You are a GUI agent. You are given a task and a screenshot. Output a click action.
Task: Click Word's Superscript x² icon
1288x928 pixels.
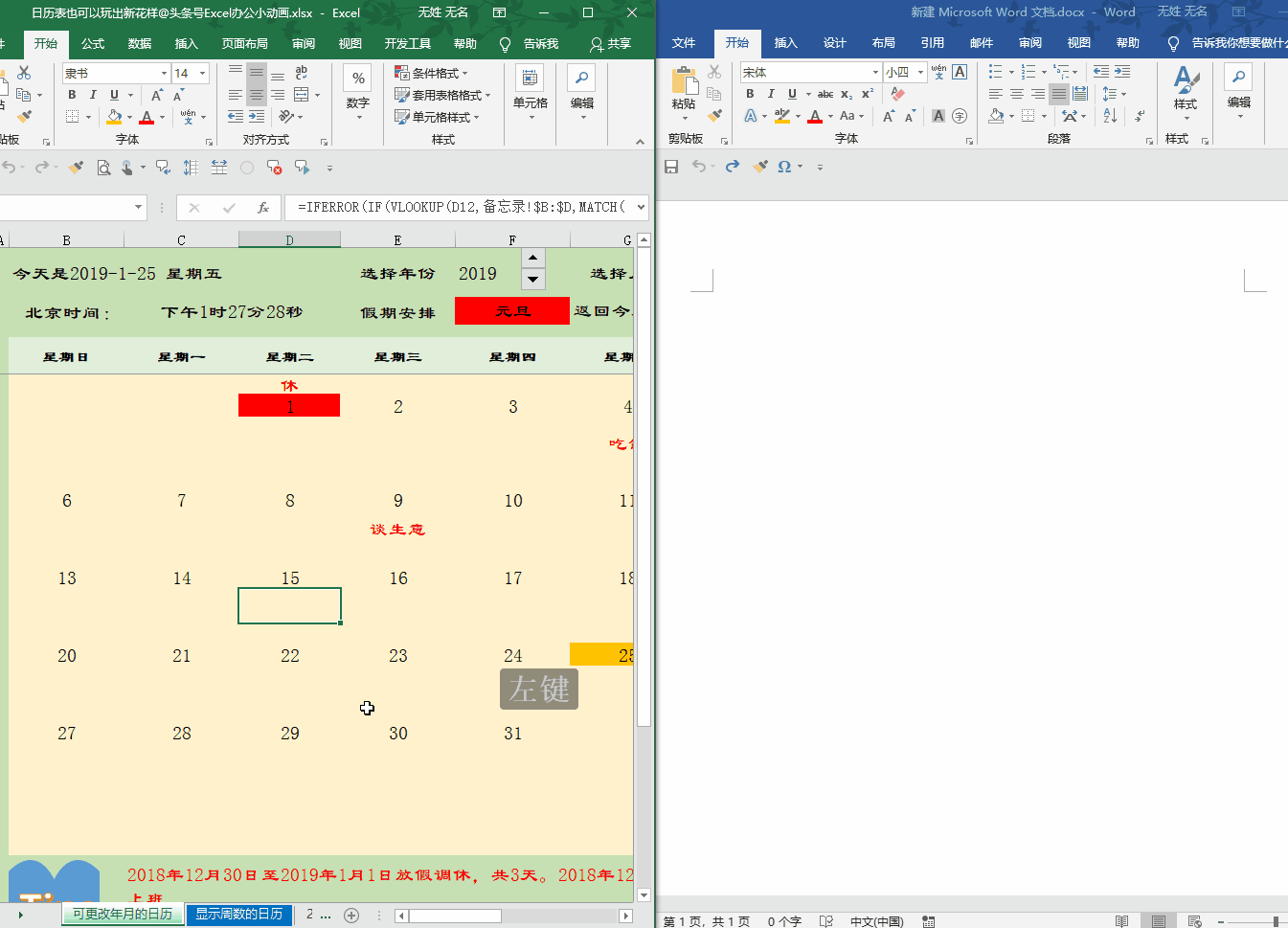click(x=868, y=94)
